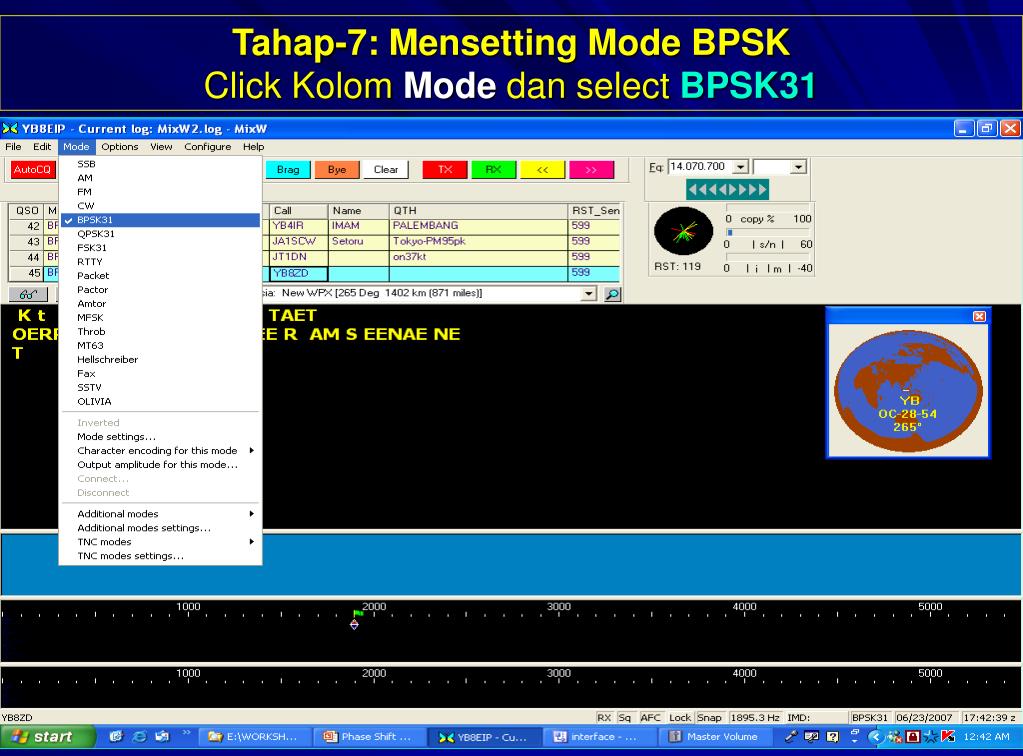Open the E:\WORKSH… folder from taskbar
1023x756 pixels.
click(x=254, y=736)
